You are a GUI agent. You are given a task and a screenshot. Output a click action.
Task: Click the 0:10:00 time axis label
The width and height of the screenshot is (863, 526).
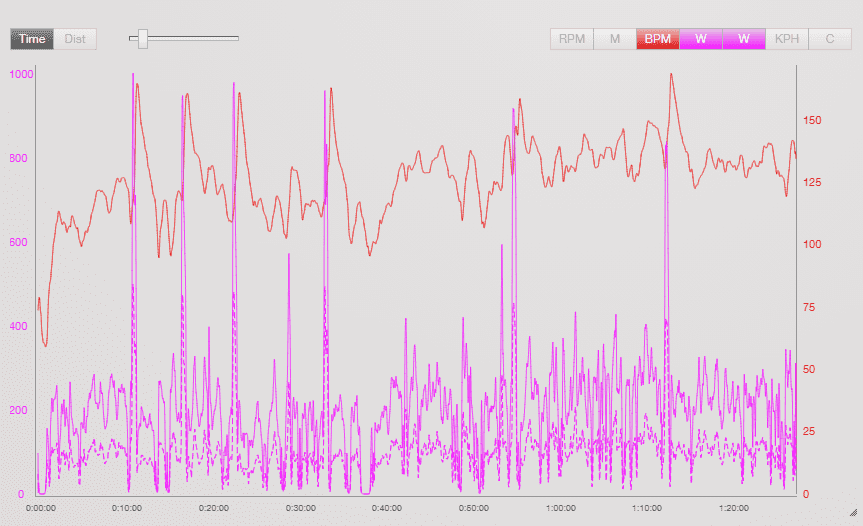click(x=127, y=508)
